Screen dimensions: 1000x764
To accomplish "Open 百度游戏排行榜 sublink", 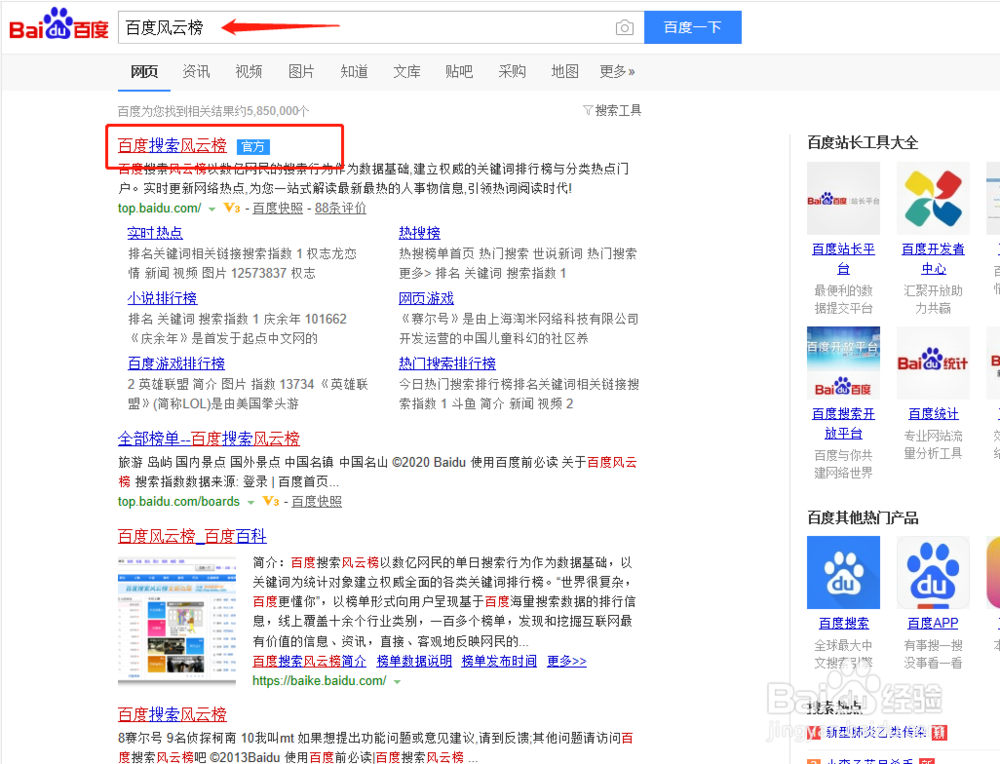I will tap(176, 363).
